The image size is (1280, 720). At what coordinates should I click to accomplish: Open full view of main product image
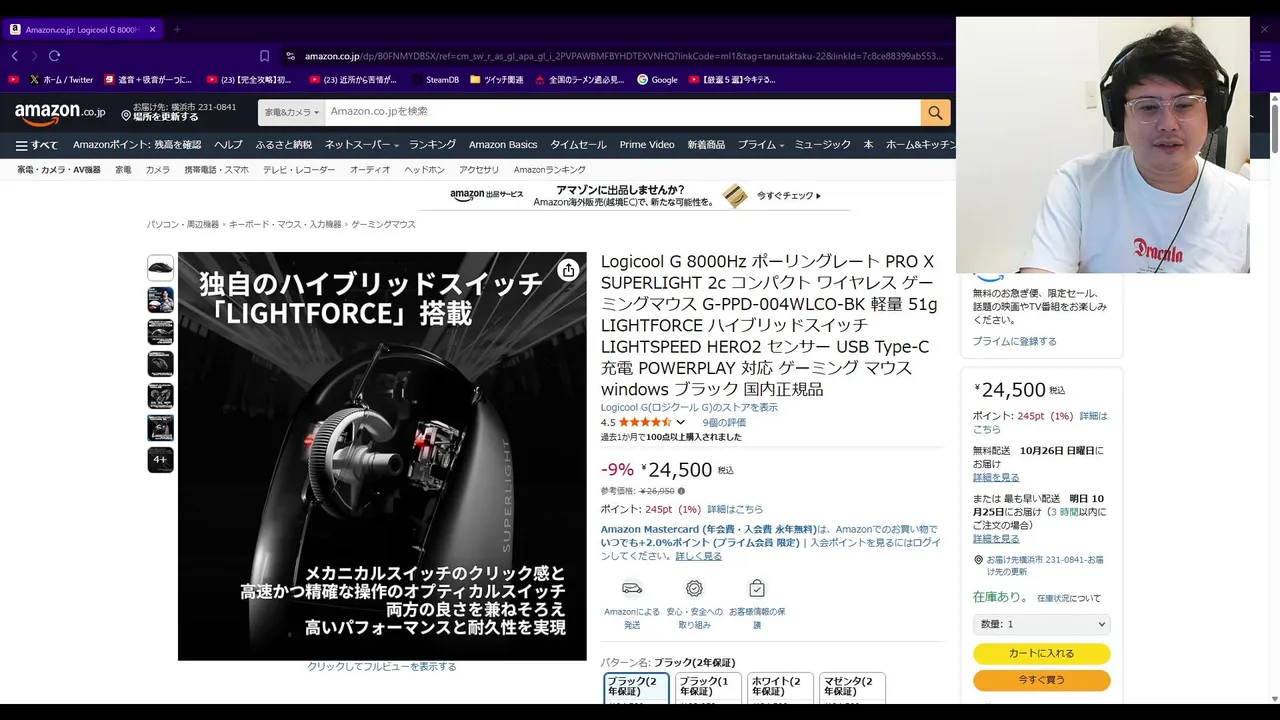pyautogui.click(x=382, y=456)
